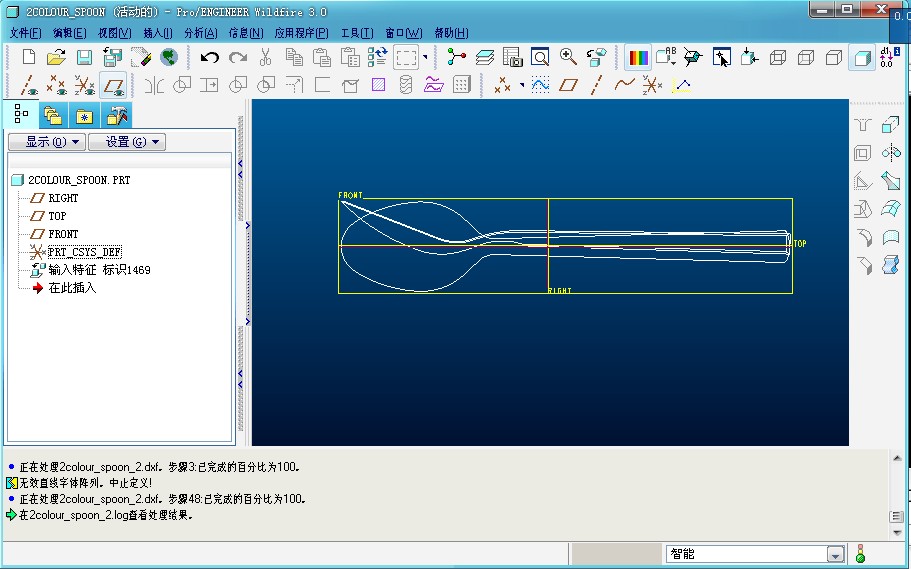Switch to no hidden display mode
This screenshot has height=569, width=911.
tap(834, 57)
